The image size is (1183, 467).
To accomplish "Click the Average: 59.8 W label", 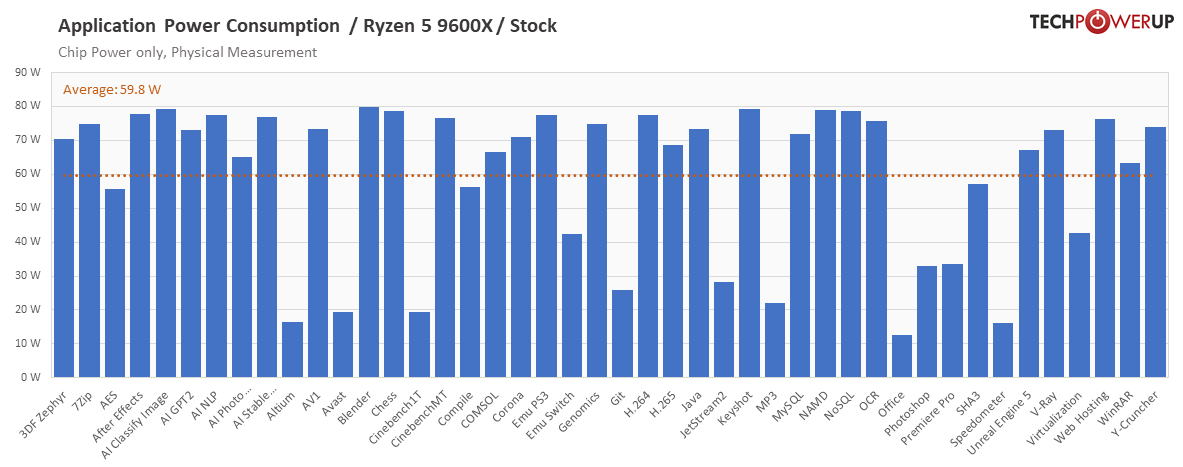I will tap(112, 90).
